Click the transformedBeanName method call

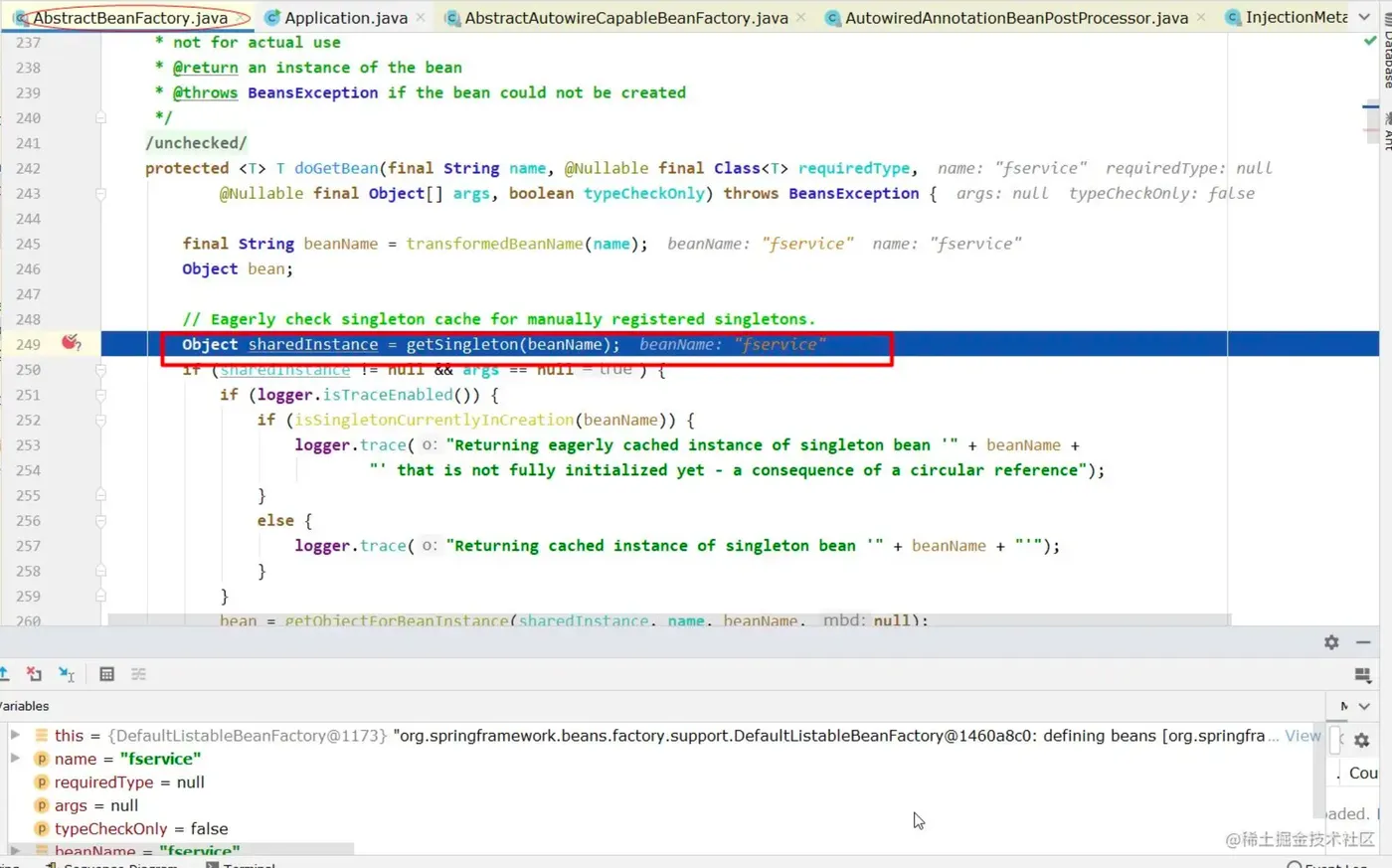(494, 244)
